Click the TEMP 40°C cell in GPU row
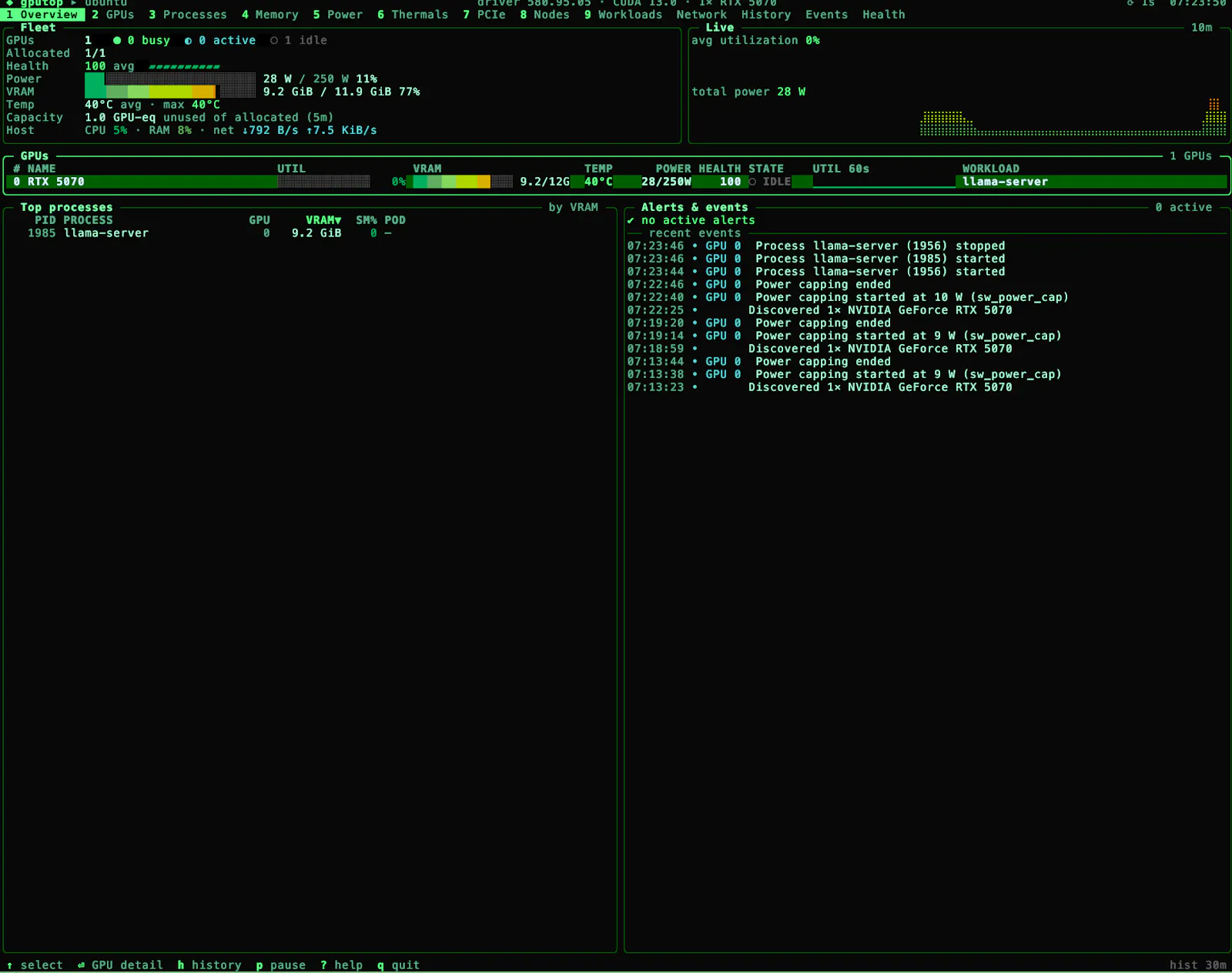The height and width of the screenshot is (973, 1232). click(598, 182)
